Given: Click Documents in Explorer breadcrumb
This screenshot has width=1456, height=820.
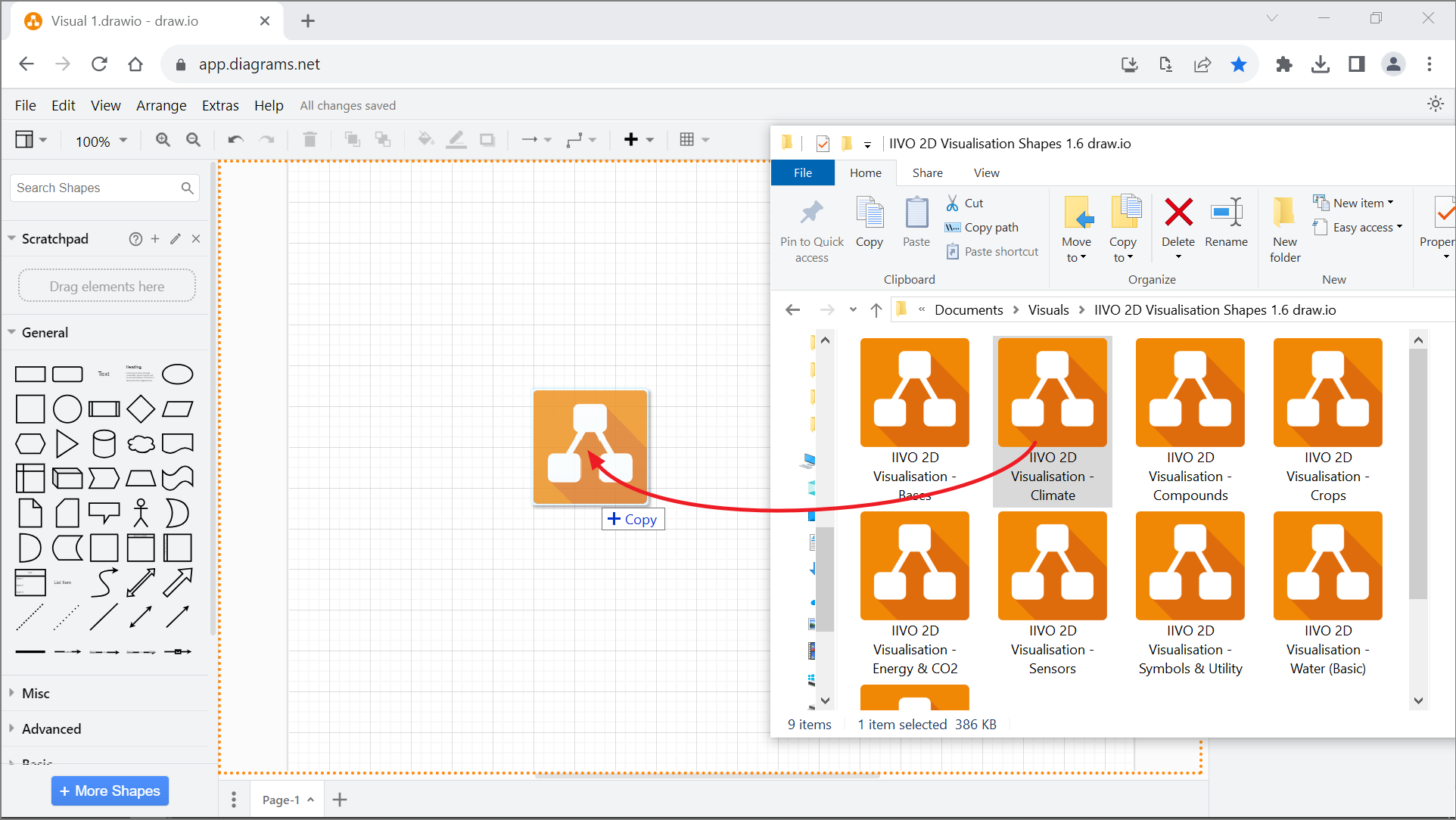Looking at the screenshot, I should [969, 310].
